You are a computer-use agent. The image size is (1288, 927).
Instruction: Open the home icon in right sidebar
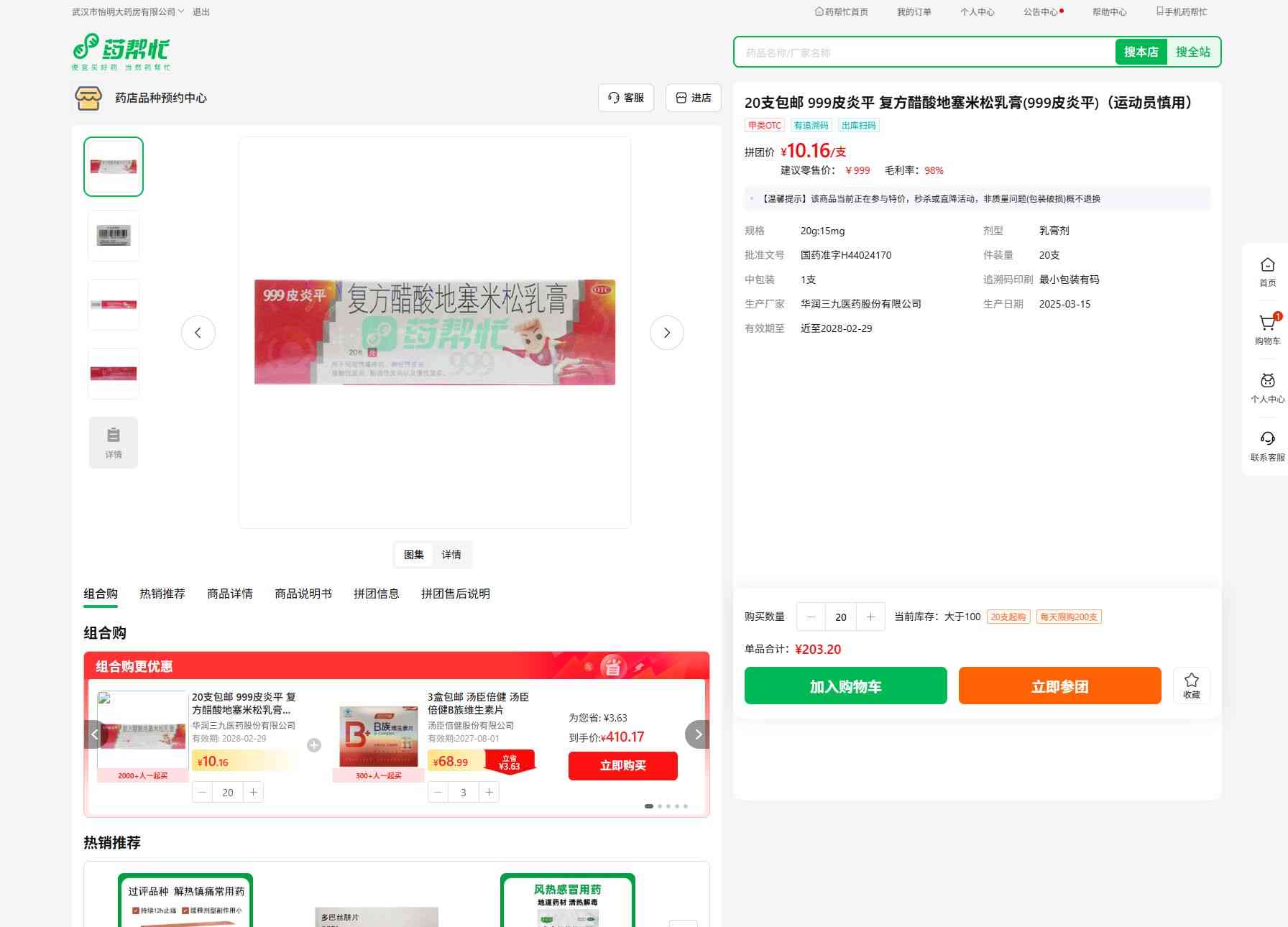1267,266
